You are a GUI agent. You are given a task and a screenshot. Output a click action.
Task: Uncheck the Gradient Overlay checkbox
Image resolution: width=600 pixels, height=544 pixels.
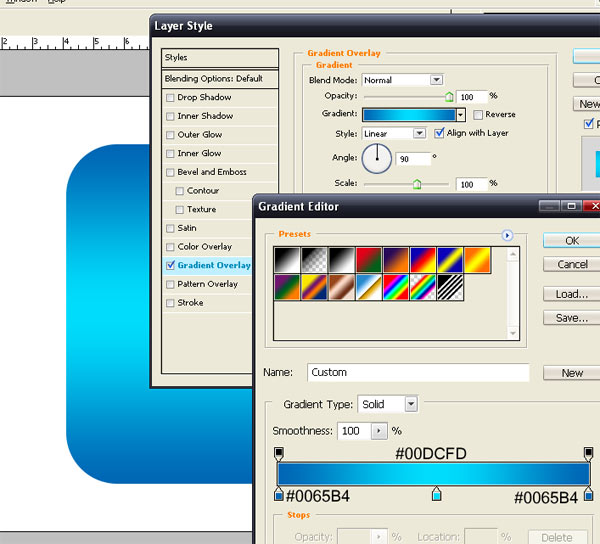170,265
